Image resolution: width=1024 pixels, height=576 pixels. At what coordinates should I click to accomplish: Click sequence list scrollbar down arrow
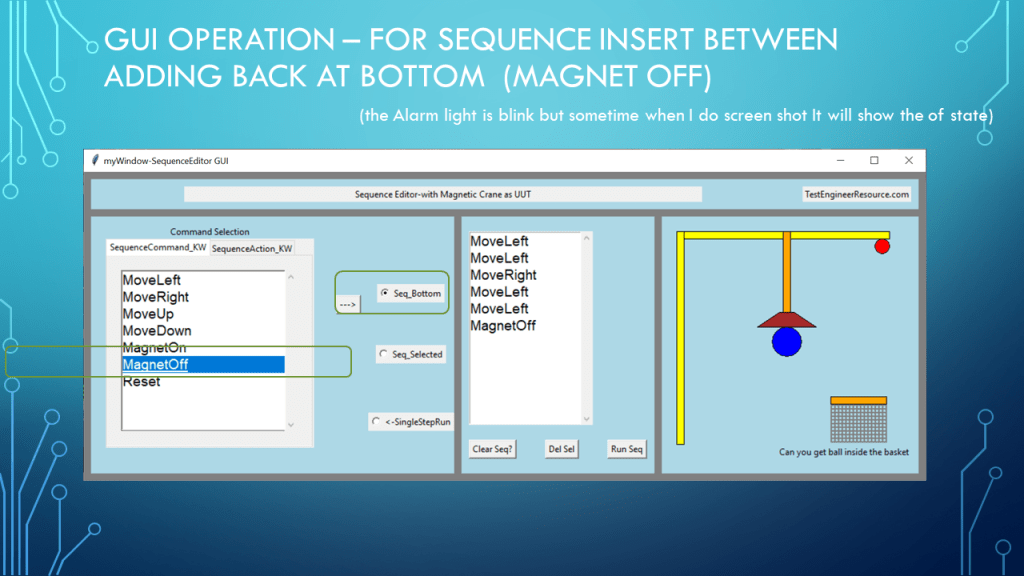pyautogui.click(x=587, y=419)
